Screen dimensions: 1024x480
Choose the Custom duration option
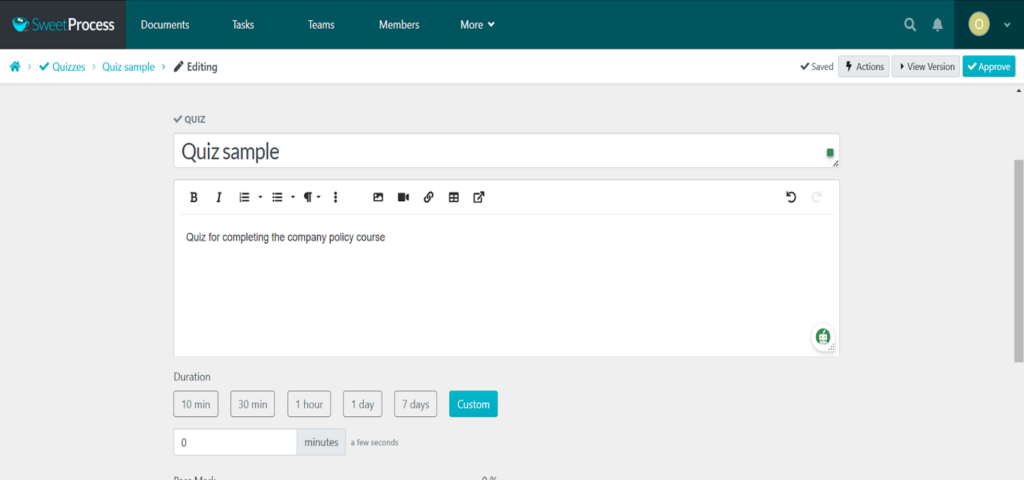473,404
